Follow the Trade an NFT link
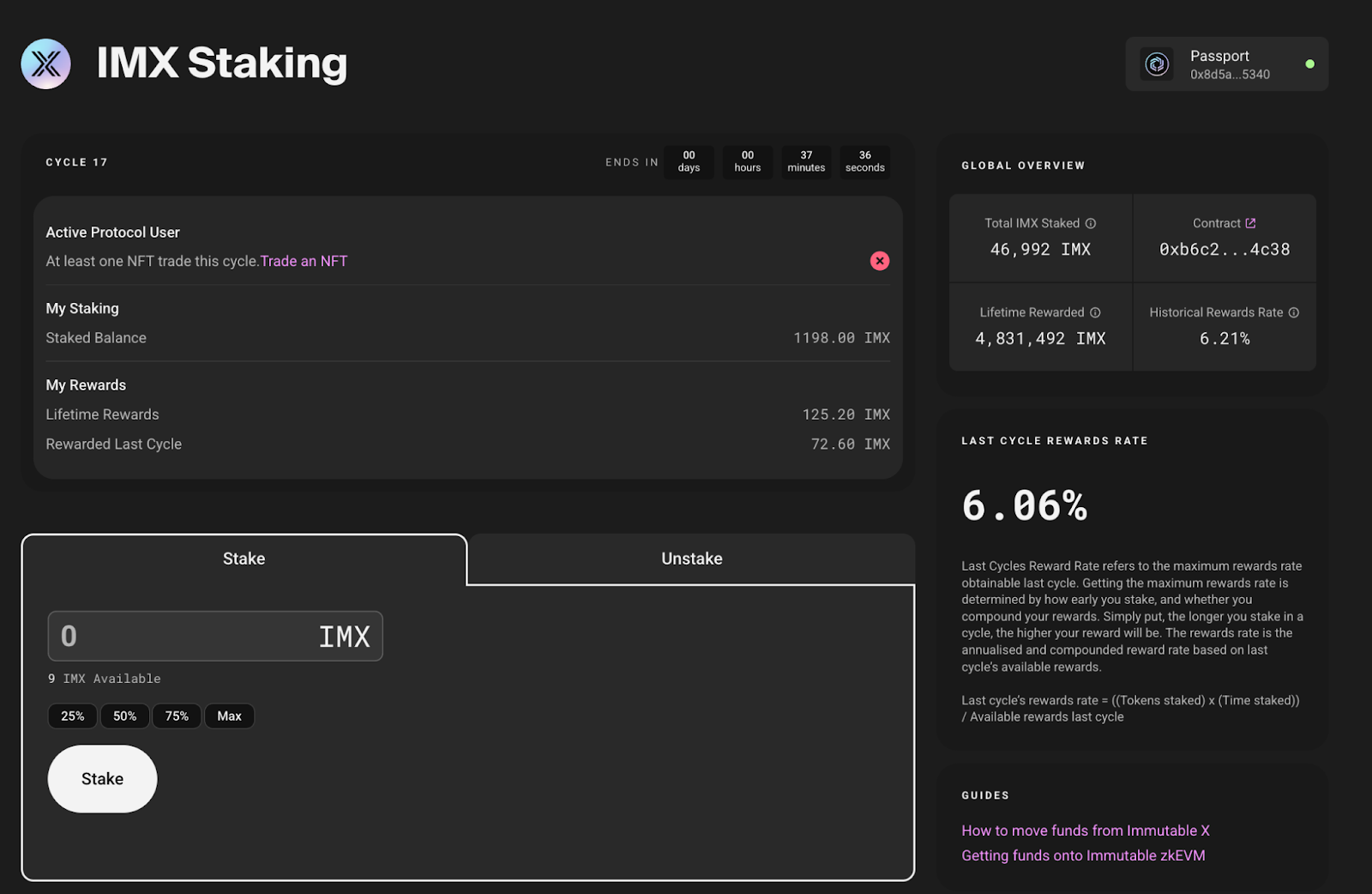The image size is (1372, 894). point(304,261)
